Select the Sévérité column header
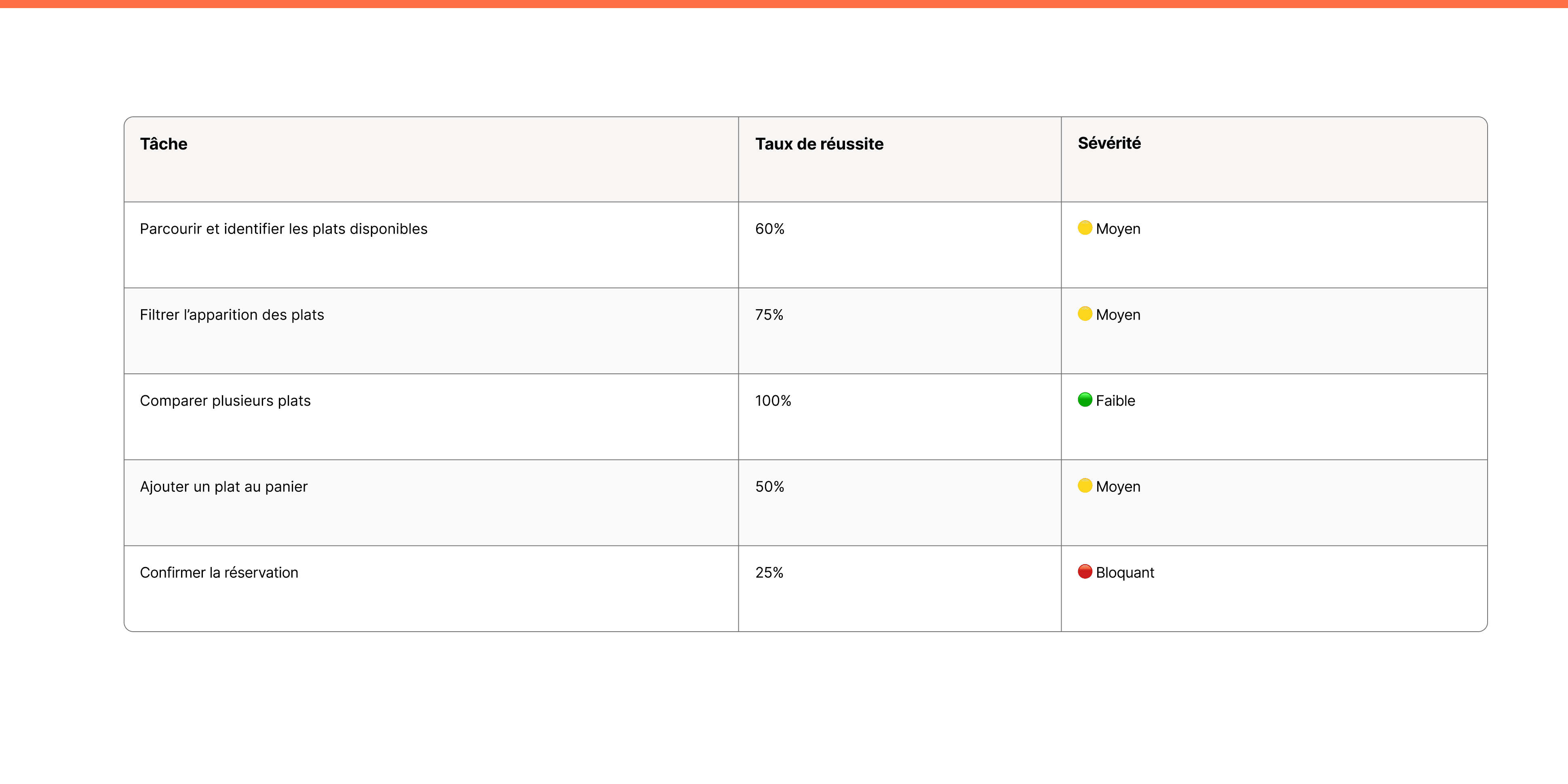Screen dimensions: 1568x784 tap(1109, 143)
